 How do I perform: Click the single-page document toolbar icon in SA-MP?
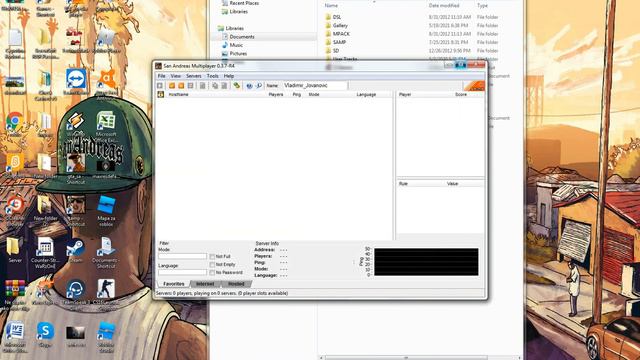pyautogui.click(x=202, y=86)
